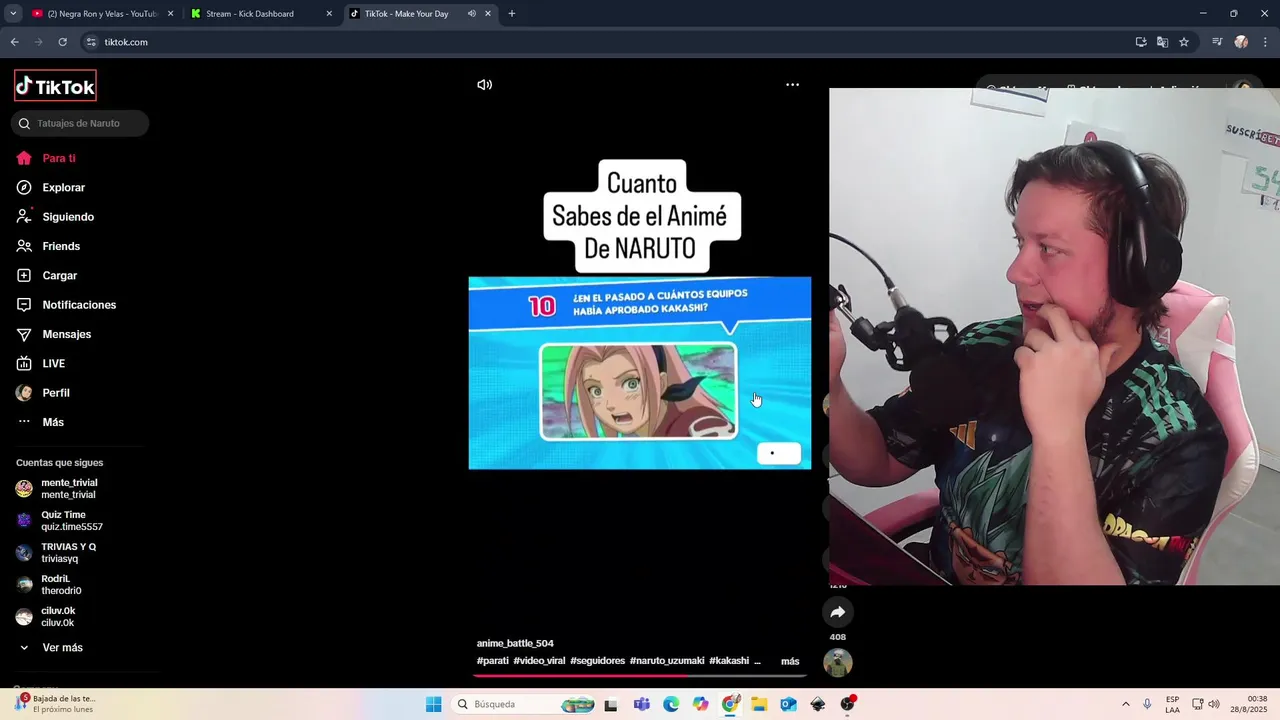Open File Explorer from taskbar
The width and height of the screenshot is (1280, 720).
coord(759,704)
